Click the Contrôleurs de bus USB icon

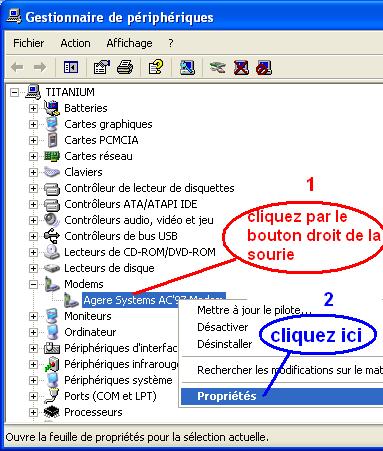coord(52,236)
